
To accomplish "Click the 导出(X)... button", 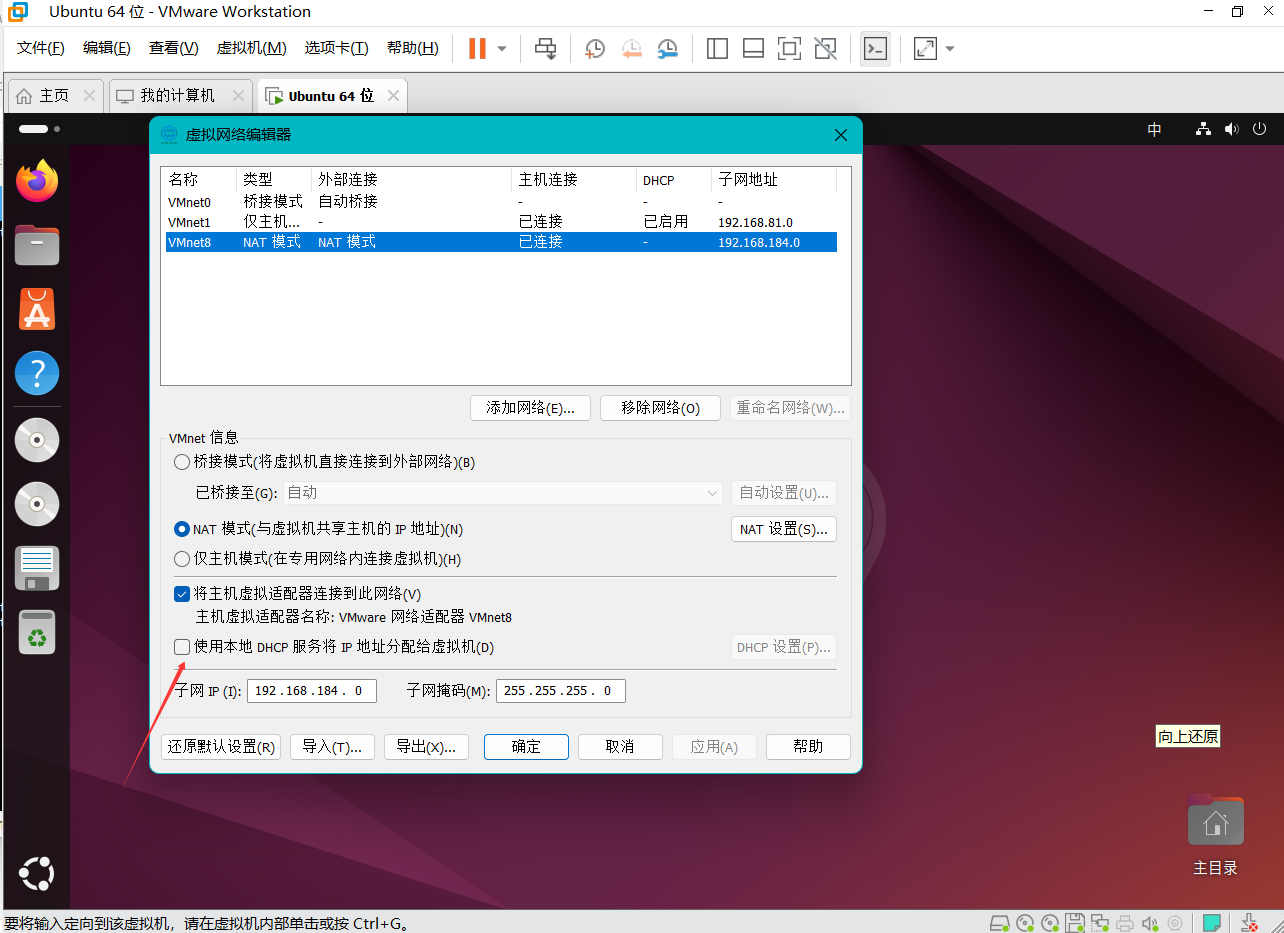I will [426, 747].
